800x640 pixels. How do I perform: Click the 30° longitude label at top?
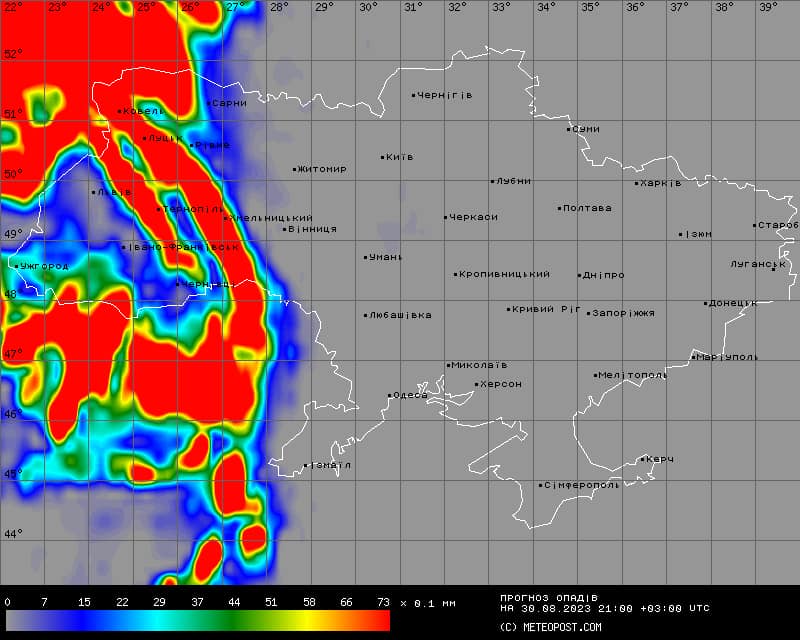tap(368, 7)
